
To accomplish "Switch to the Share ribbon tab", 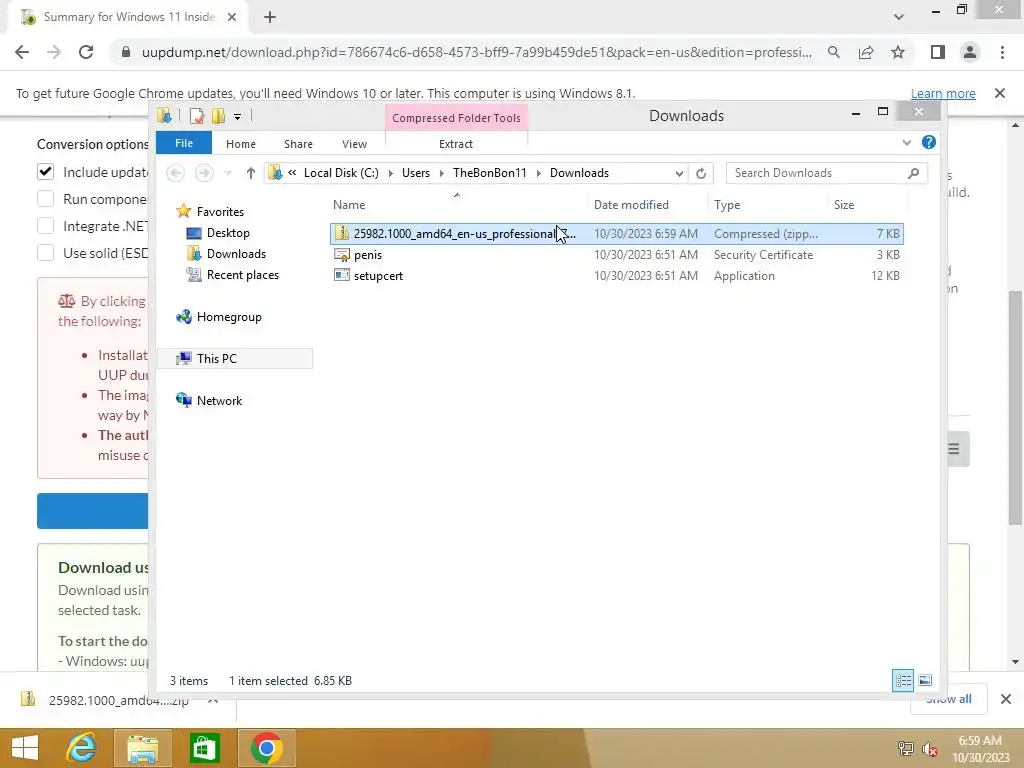I will [x=298, y=144].
